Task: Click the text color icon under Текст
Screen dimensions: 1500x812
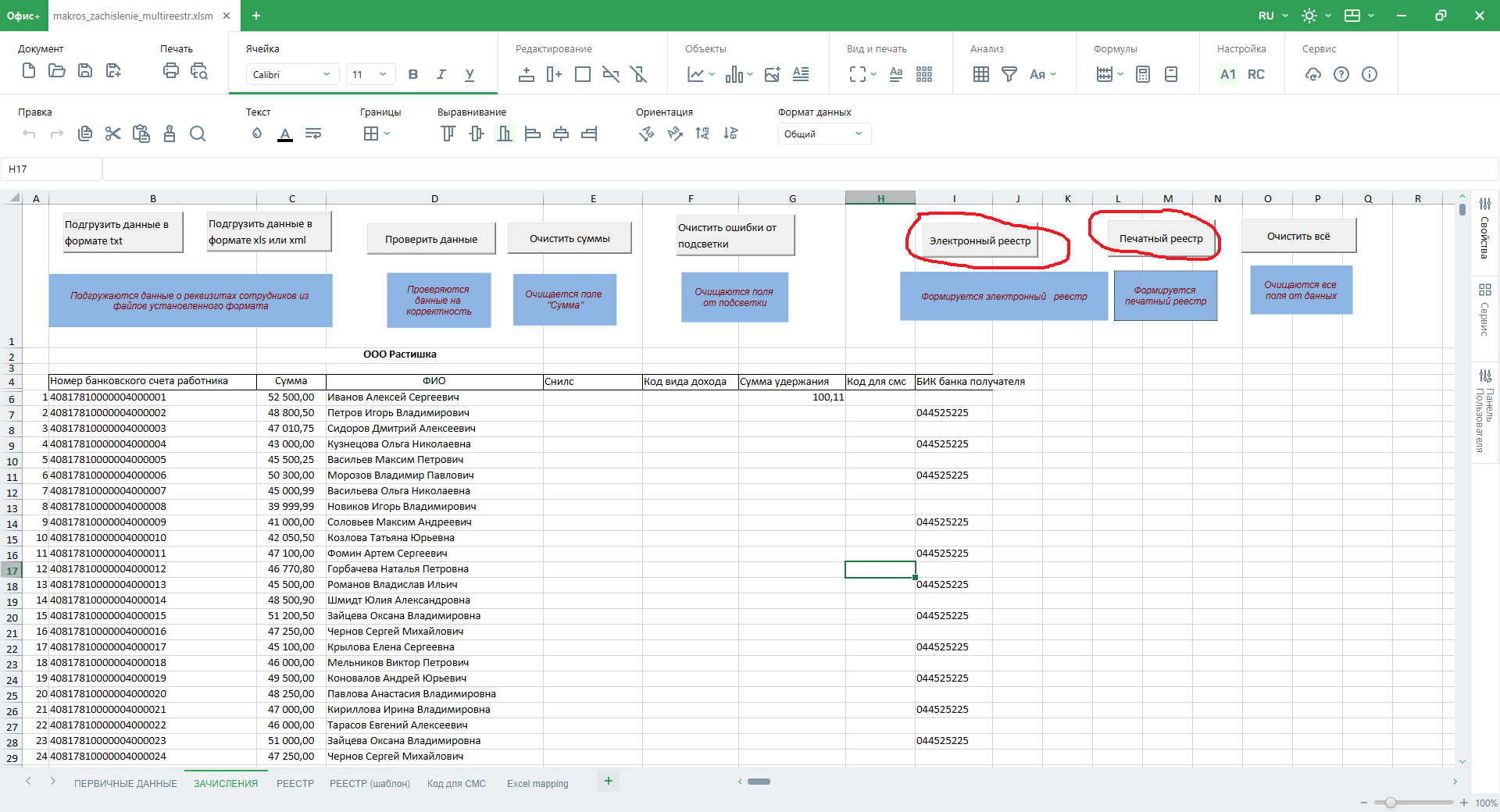Action: 285,134
